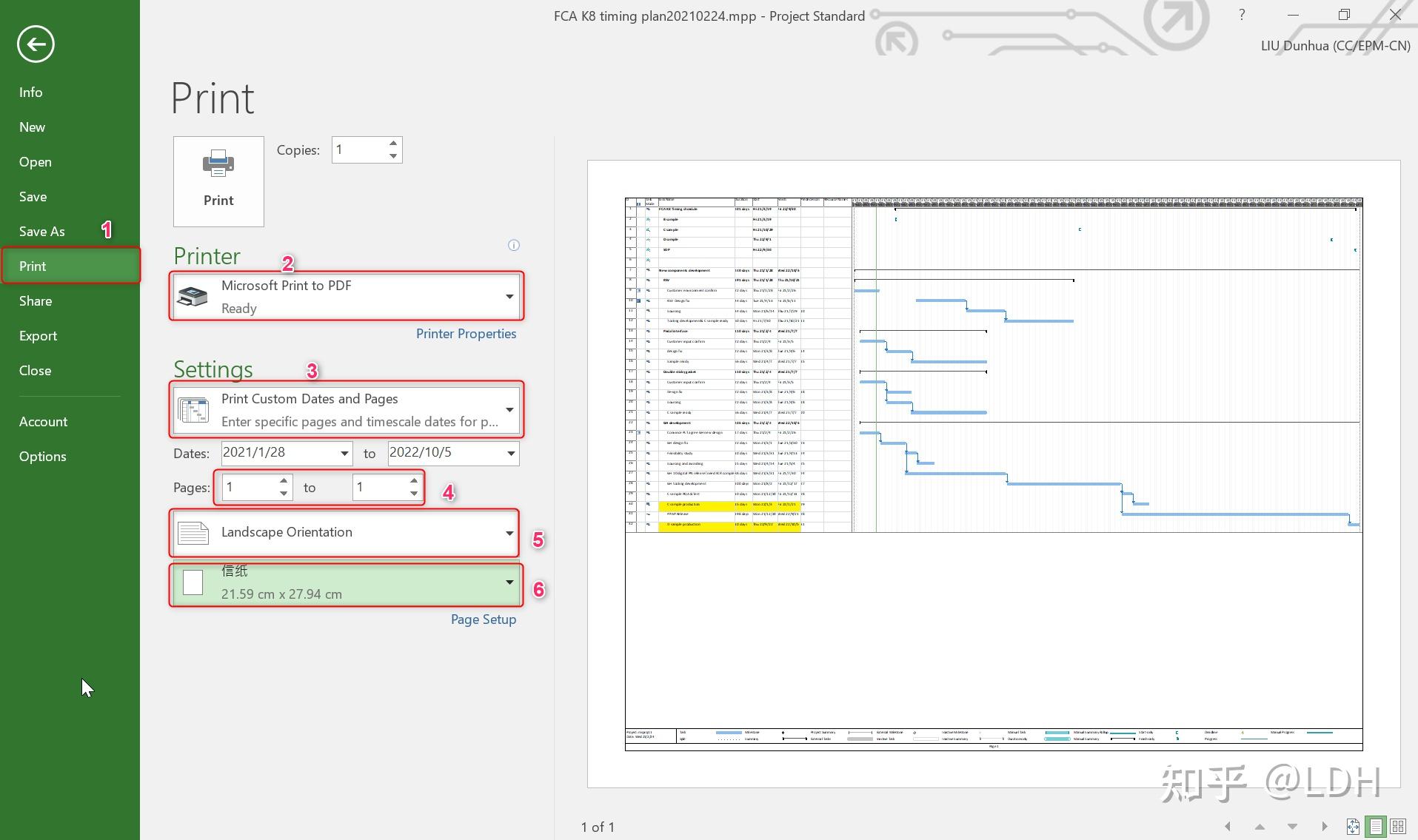Screen dimensions: 1418x840
Task: Go to the page below
Action: pos(1292,827)
